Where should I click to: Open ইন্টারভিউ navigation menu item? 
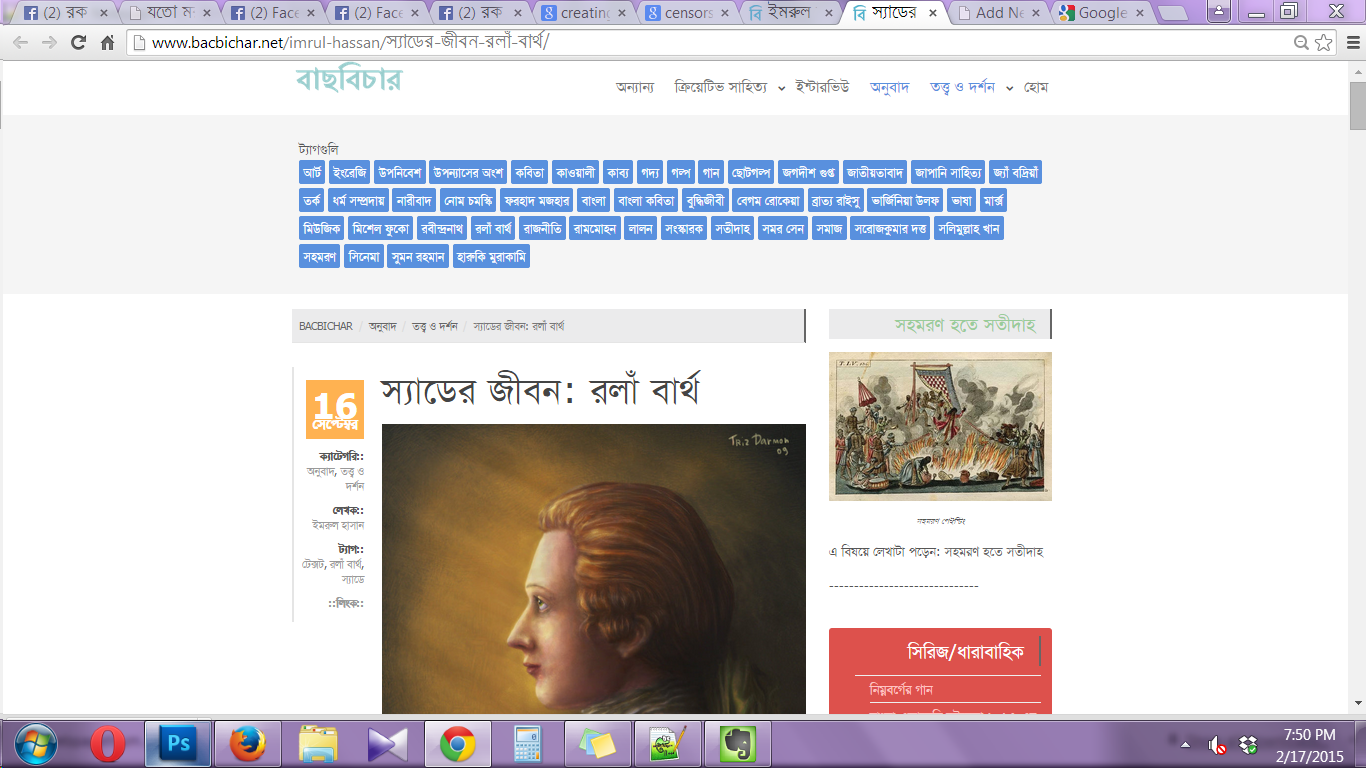822,87
